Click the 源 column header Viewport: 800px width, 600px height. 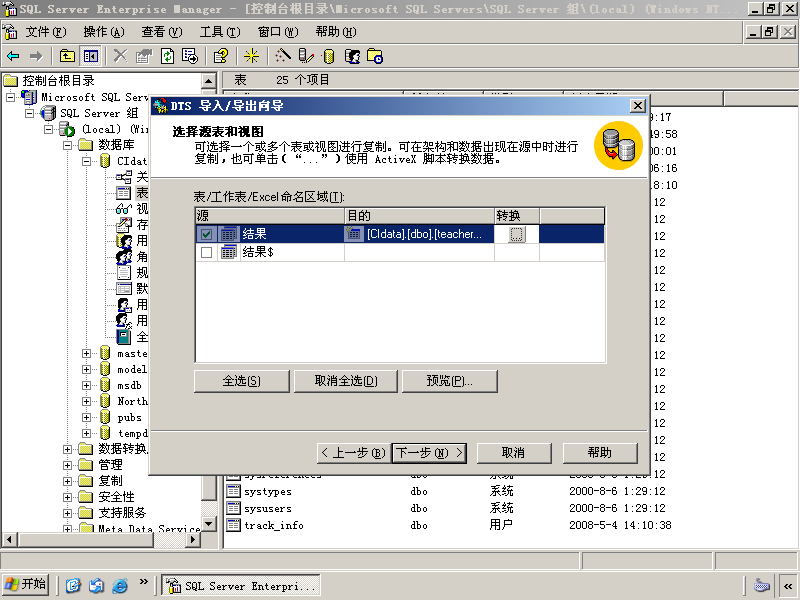270,216
